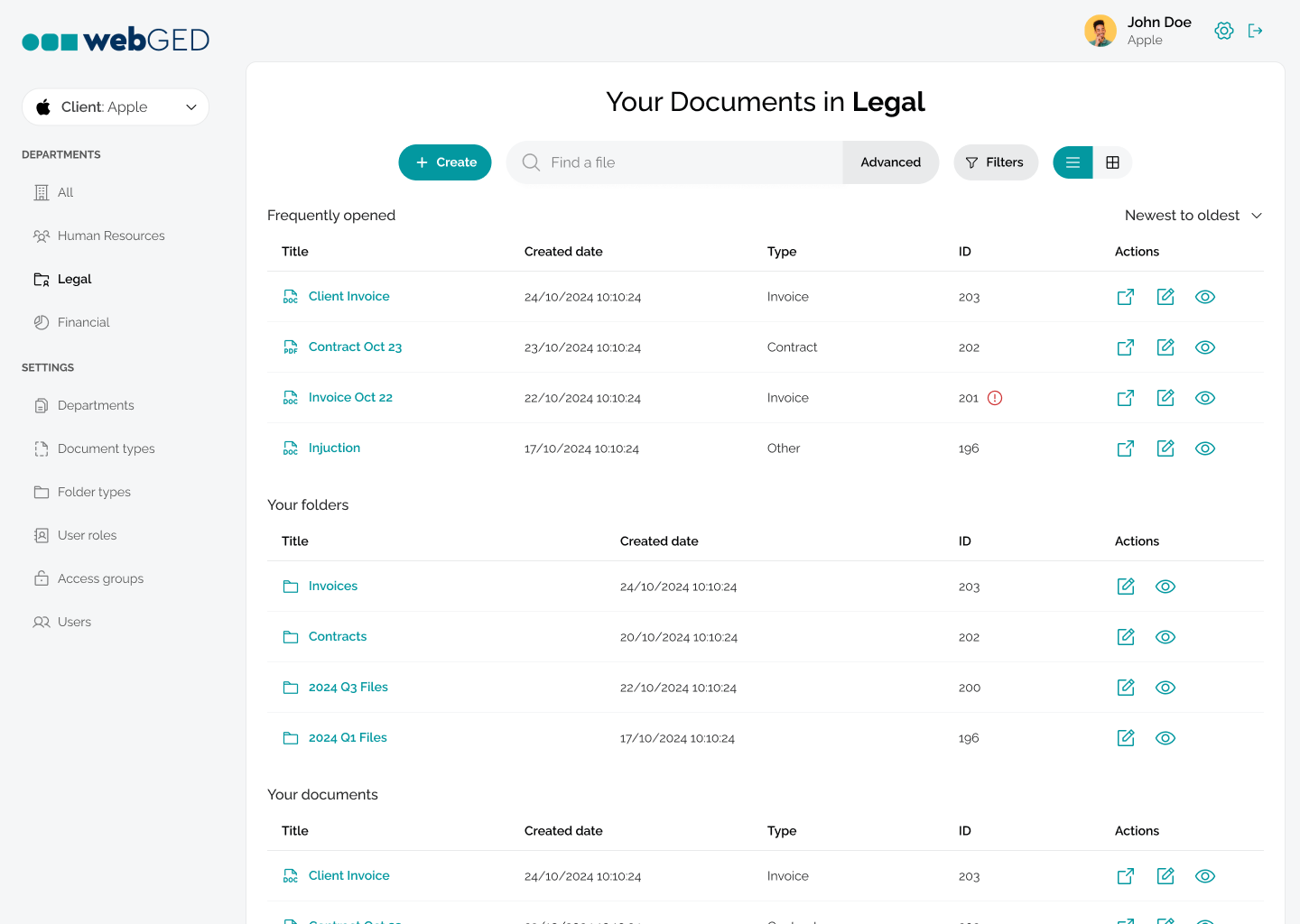Viewport: 1300px width, 924px height.
Task: View 2024 Q1 Files folder via eye icon
Action: coord(1165,738)
